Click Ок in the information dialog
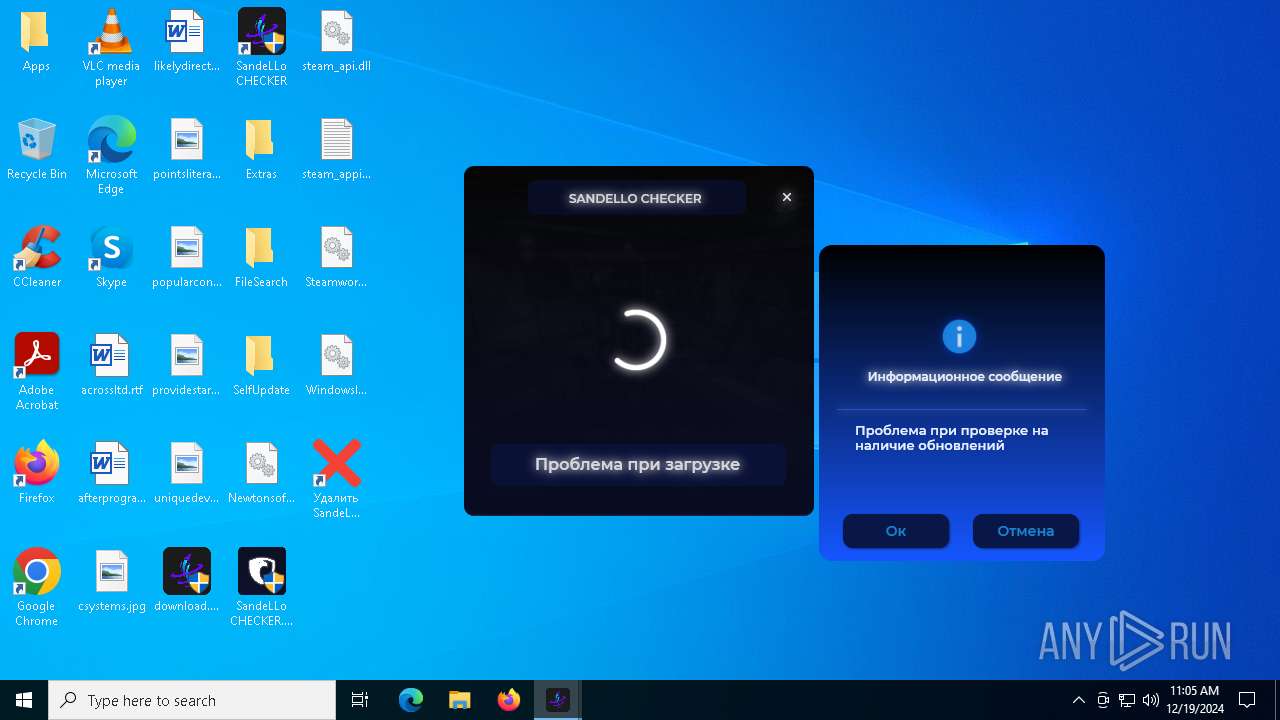 (896, 531)
